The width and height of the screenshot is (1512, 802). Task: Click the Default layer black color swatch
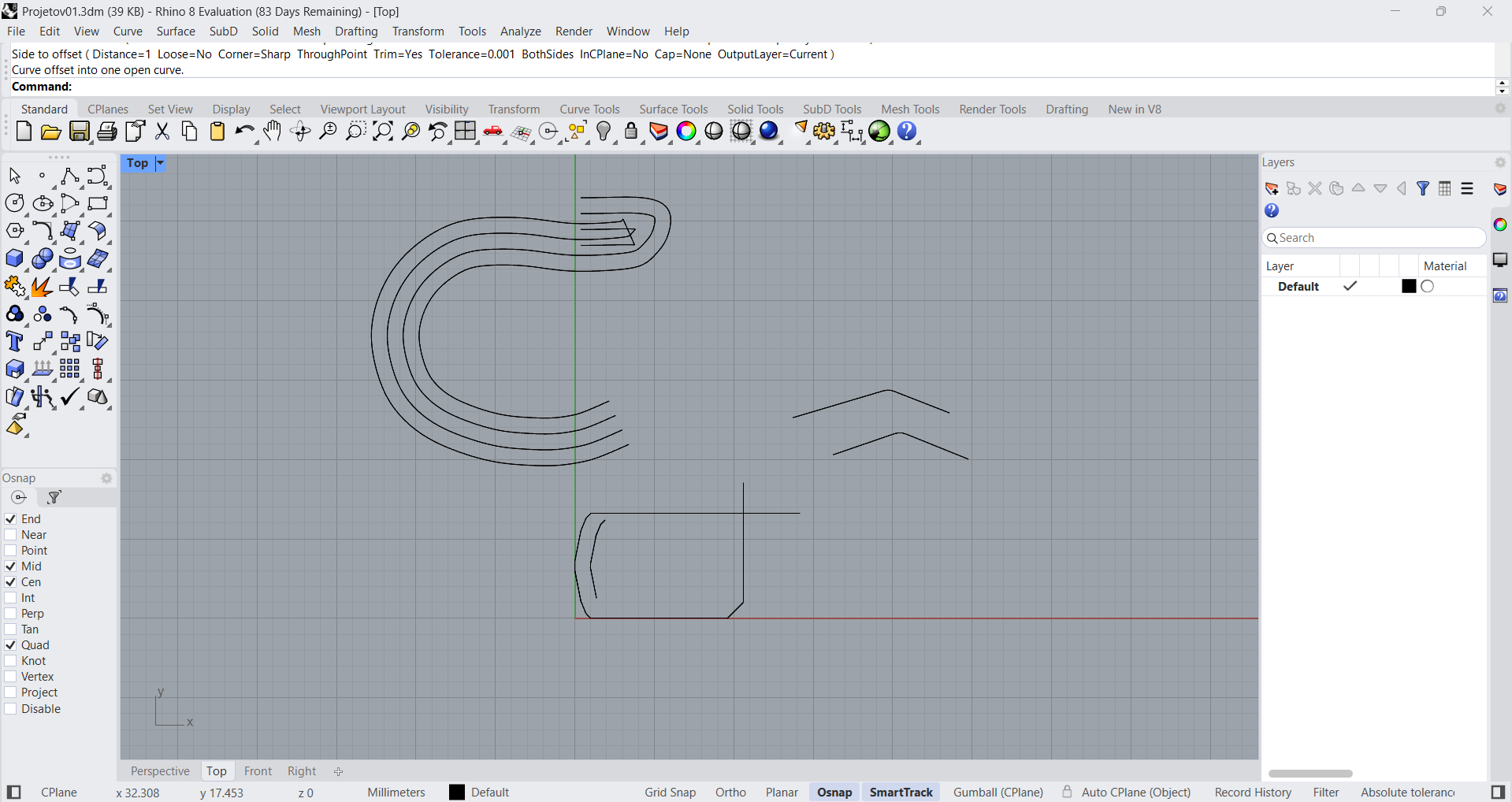1409,287
